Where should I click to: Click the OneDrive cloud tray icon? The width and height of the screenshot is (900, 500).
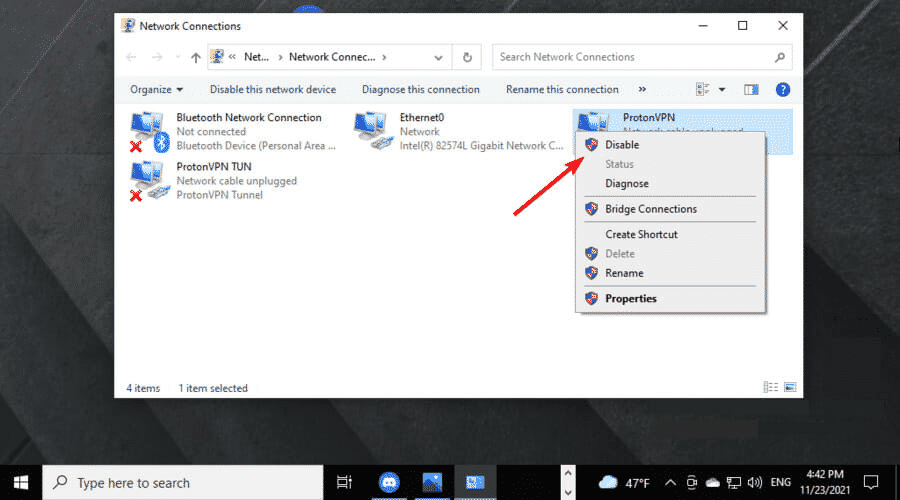712,483
